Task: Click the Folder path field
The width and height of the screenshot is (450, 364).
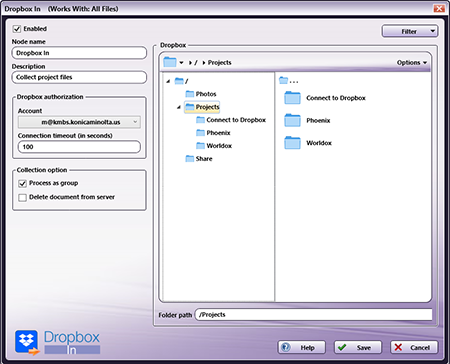Action: tap(313, 315)
